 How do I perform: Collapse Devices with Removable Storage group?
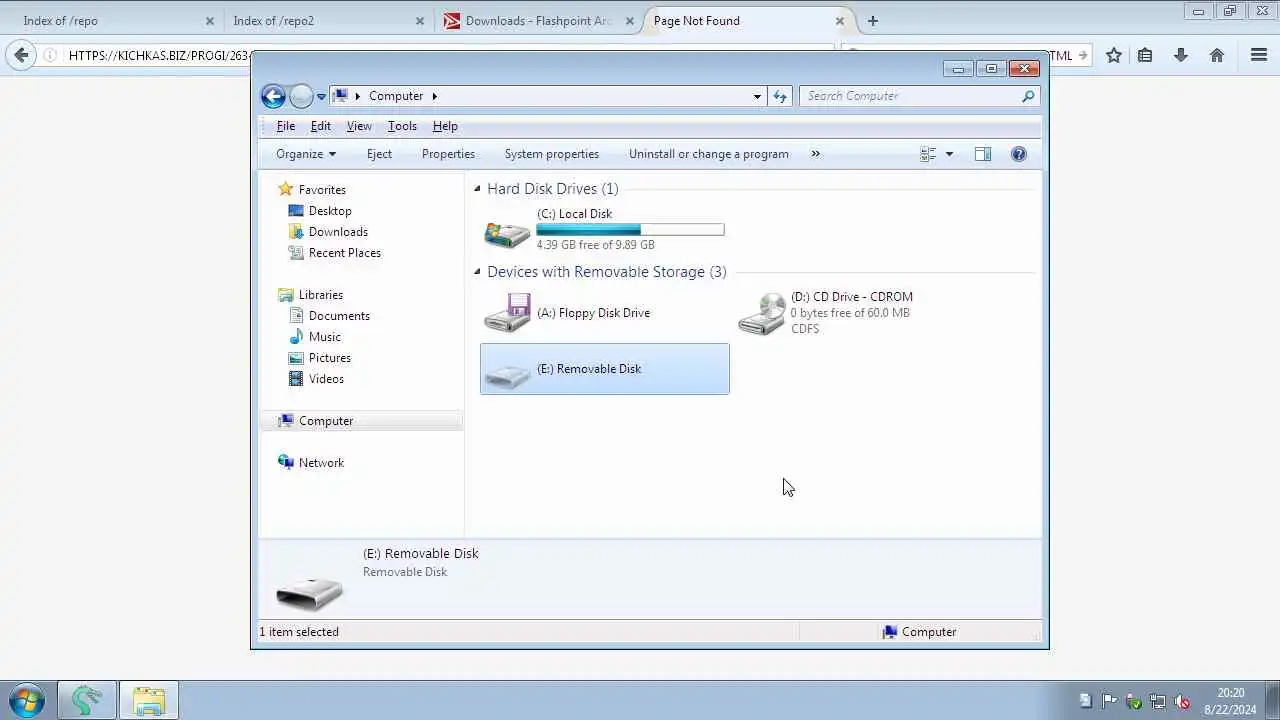[477, 272]
